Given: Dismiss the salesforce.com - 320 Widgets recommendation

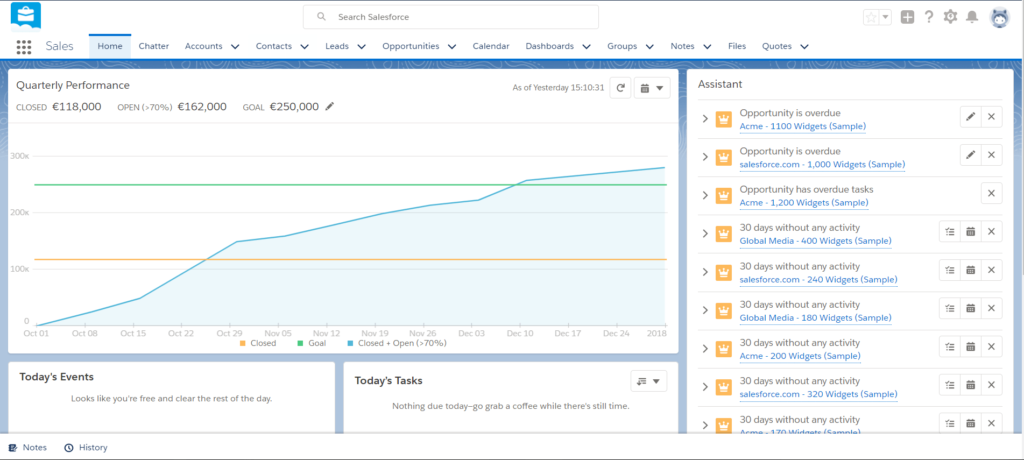Looking at the screenshot, I should tap(991, 385).
